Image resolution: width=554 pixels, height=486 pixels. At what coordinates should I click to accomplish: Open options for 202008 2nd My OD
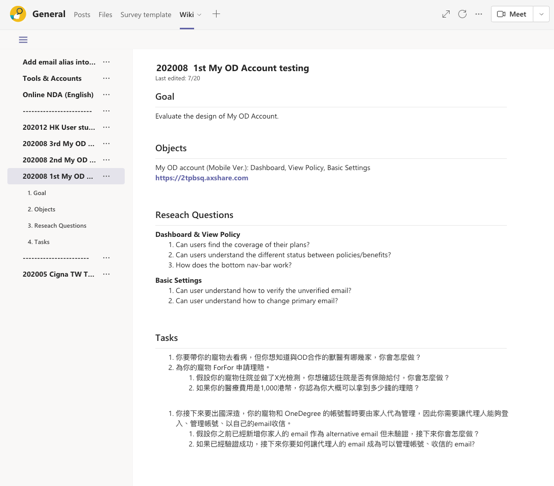[106, 160]
